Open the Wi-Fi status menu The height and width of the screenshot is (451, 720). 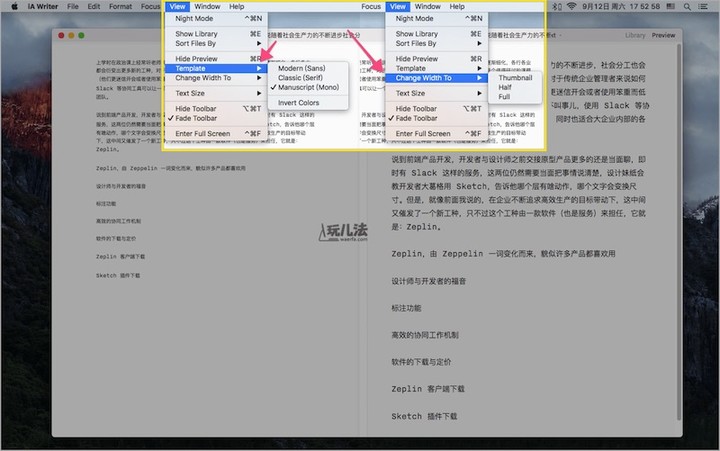(x=571, y=6)
